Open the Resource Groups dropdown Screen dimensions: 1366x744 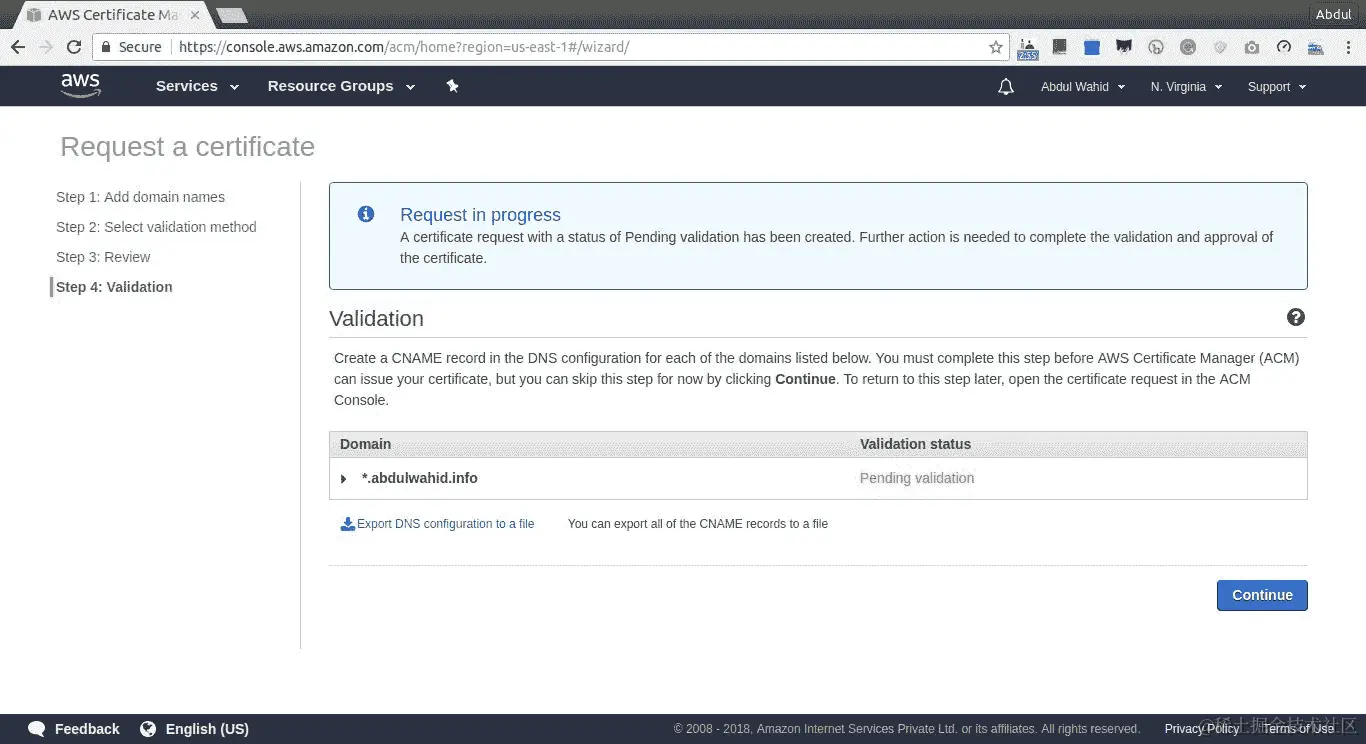pos(341,86)
